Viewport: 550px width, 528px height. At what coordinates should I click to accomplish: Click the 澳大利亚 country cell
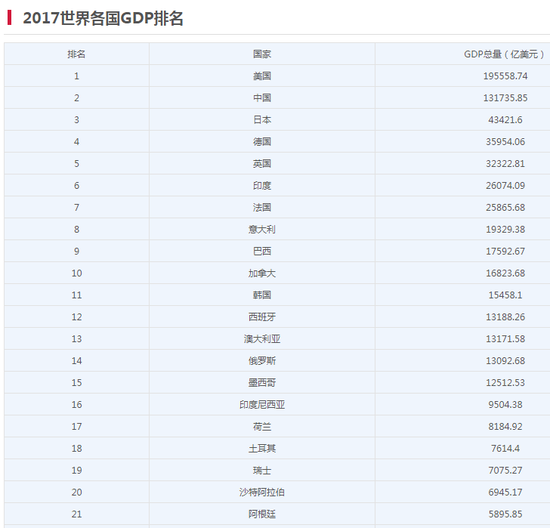(x=262, y=339)
